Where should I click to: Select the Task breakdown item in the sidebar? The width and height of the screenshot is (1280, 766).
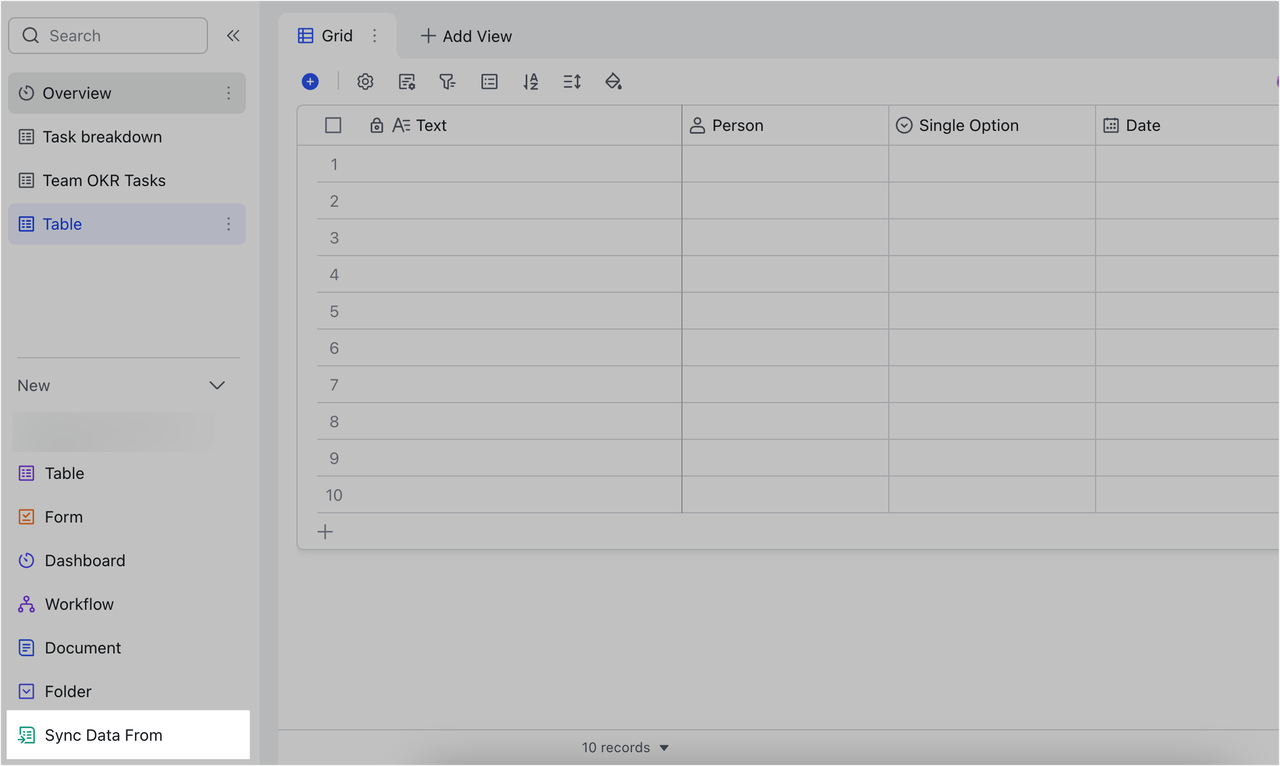103,137
